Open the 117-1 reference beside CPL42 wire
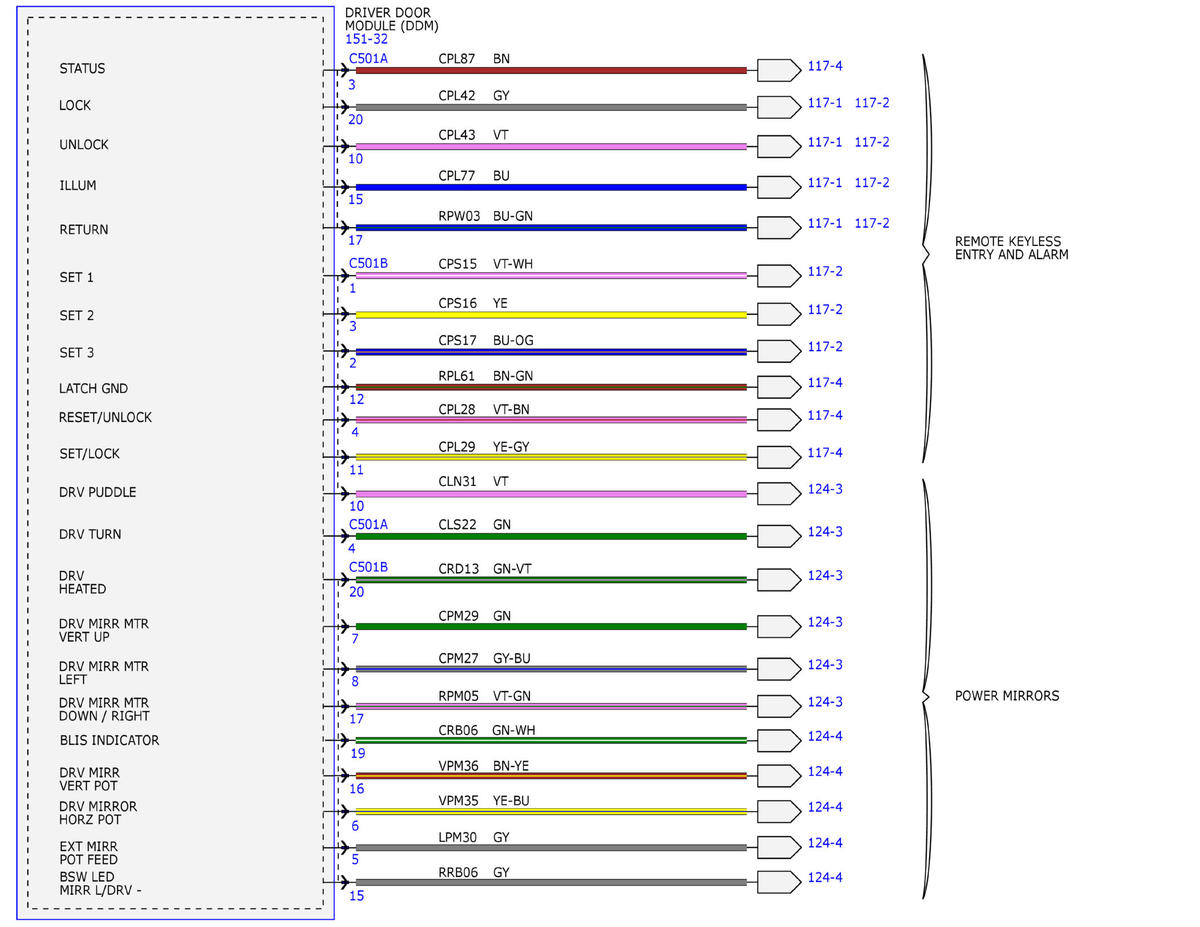The height and width of the screenshot is (927, 1200). point(825,103)
